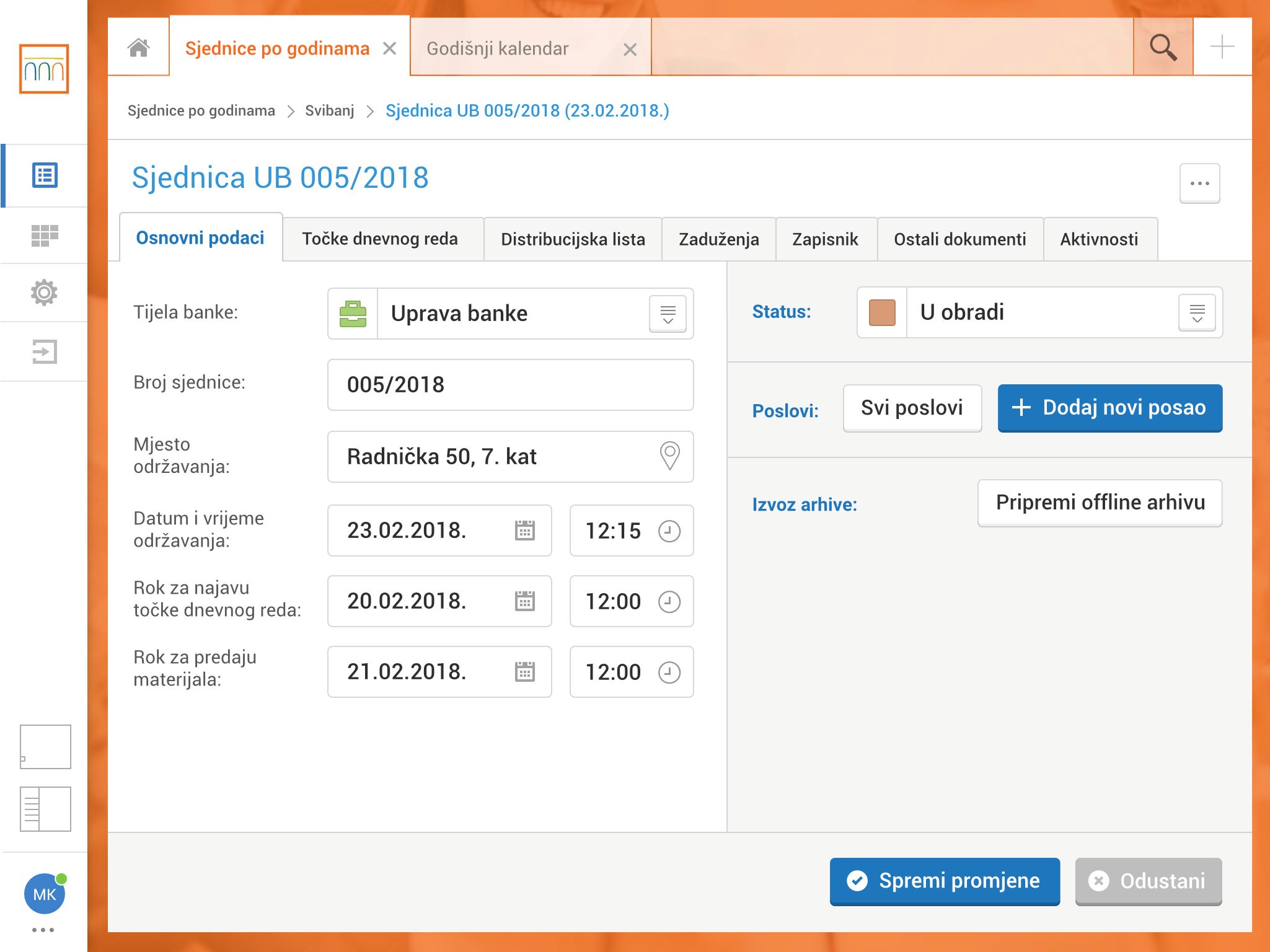Screen dimensions: 1270x952
Task: Open settings gear in sidebar
Action: (x=45, y=293)
